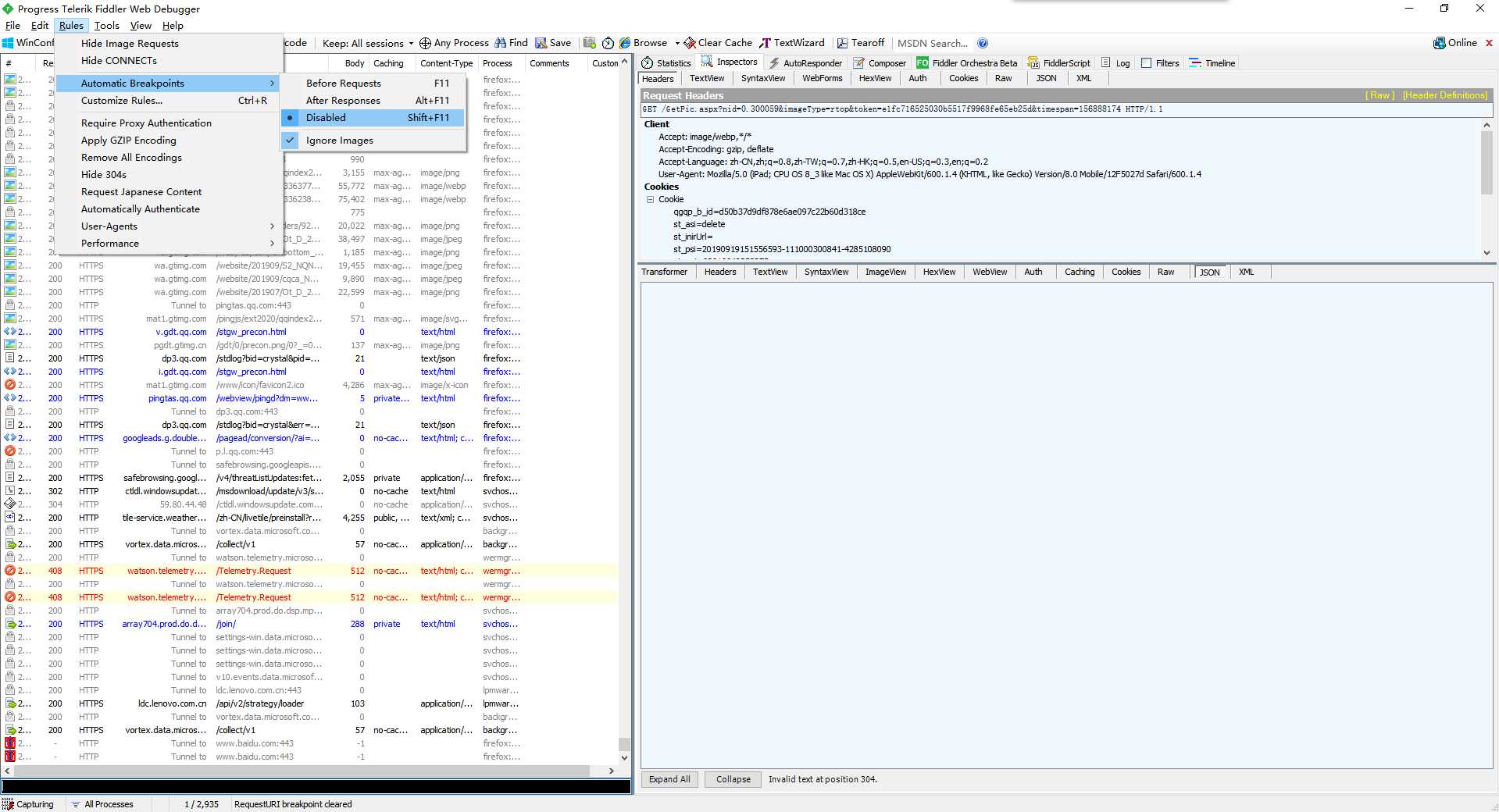Viewport: 1499px width, 812px height.
Task: Open the Header Definitions link
Action: point(1445,95)
